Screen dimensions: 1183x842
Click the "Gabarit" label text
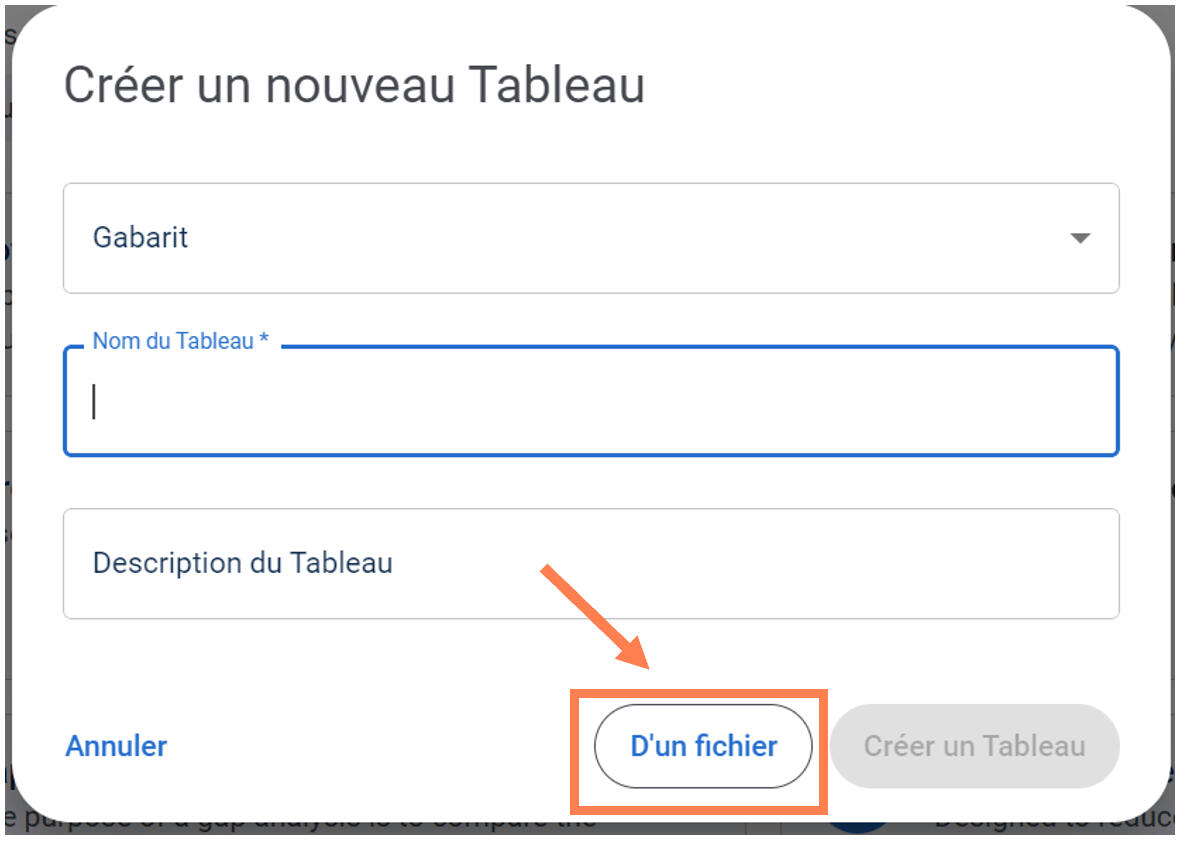click(x=140, y=238)
